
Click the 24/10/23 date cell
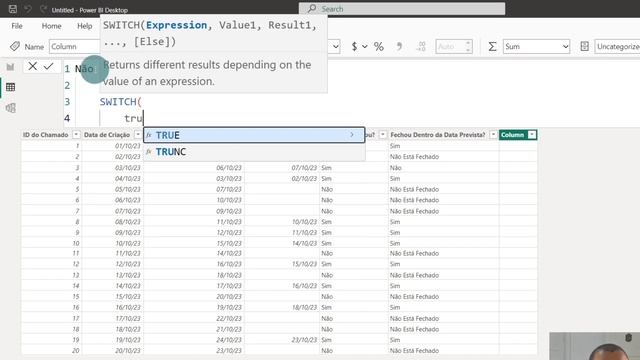229,340
